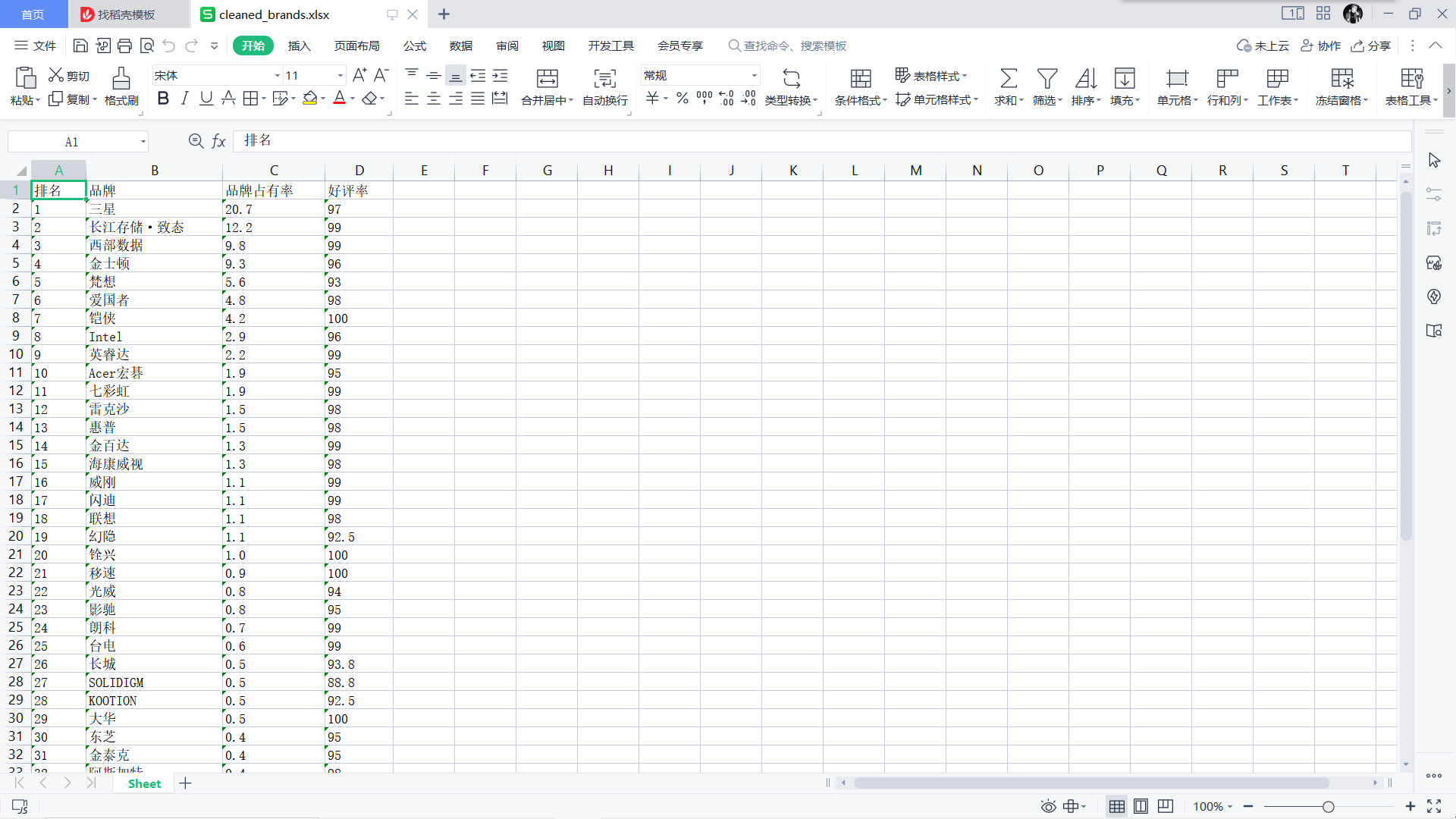This screenshot has width=1456, height=819.
Task: Click the Save icon in quick toolbar
Action: tap(80, 46)
